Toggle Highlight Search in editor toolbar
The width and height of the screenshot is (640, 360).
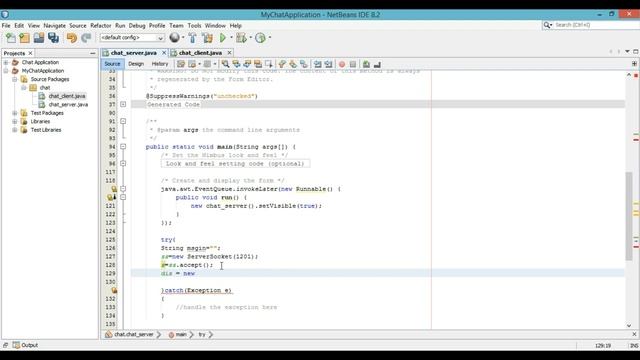(258, 64)
